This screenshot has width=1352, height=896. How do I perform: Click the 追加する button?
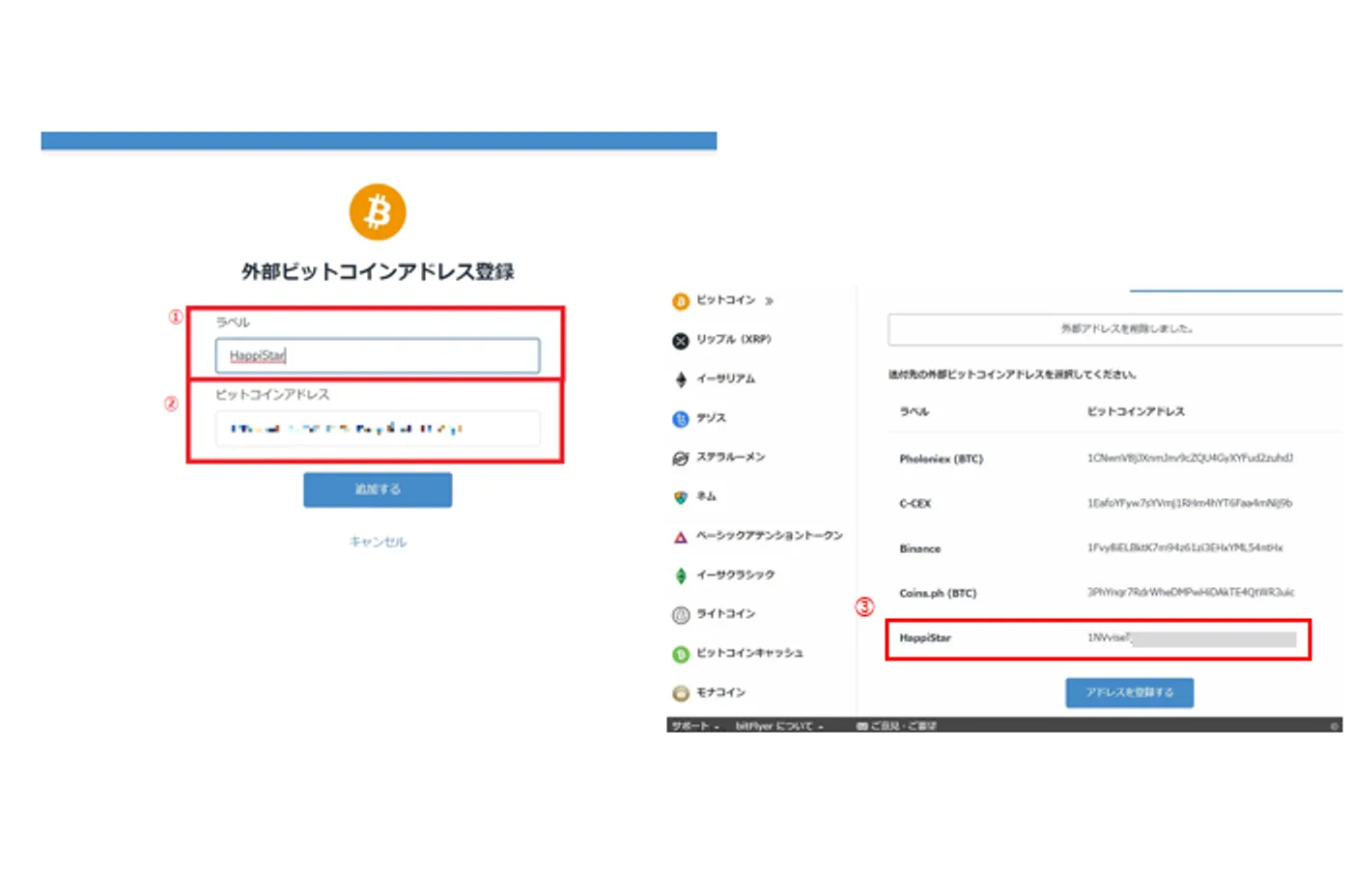tap(378, 490)
